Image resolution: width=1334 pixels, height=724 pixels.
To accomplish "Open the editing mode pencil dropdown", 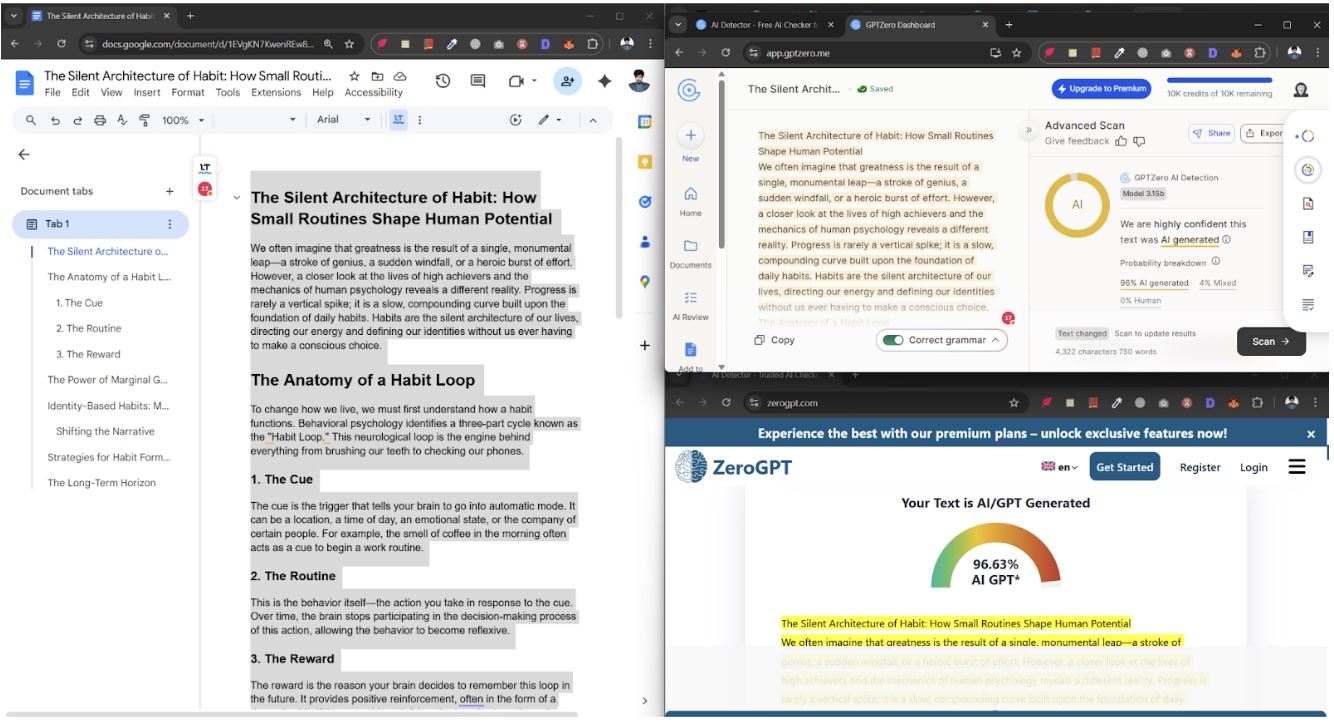I will point(549,120).
